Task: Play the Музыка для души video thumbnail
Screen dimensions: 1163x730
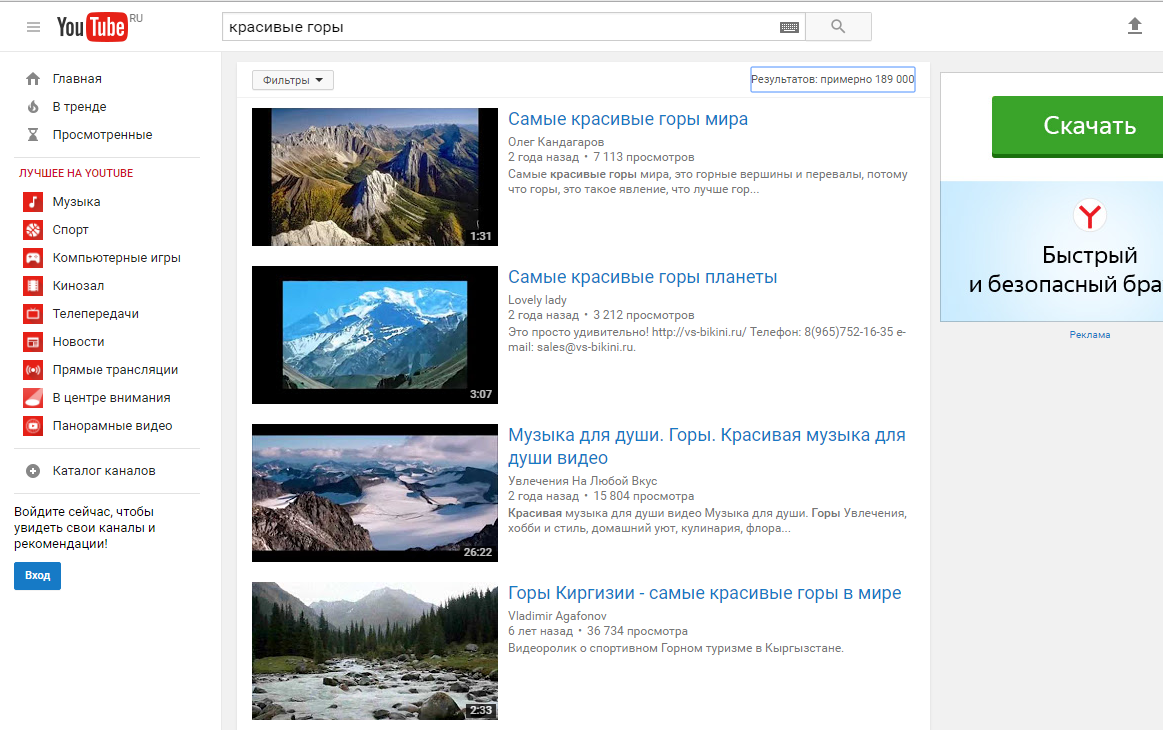Action: pos(374,493)
